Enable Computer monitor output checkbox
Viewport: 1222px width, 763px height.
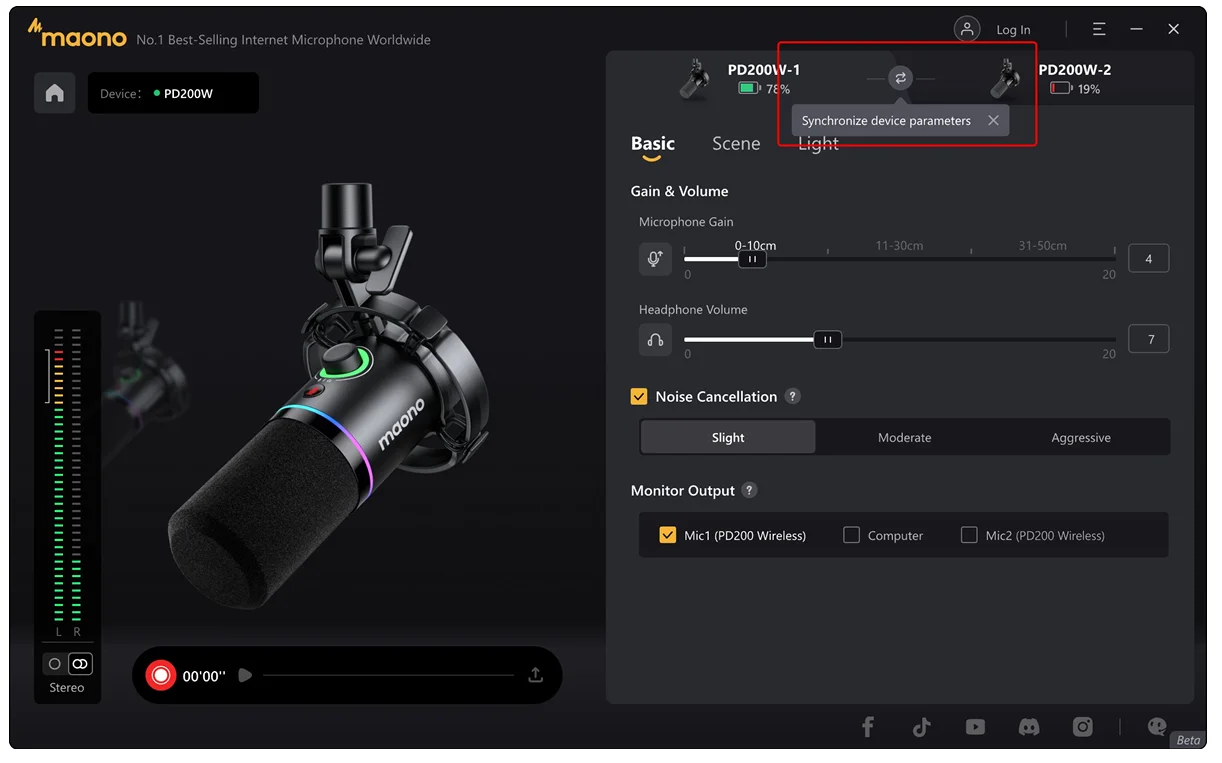(851, 535)
